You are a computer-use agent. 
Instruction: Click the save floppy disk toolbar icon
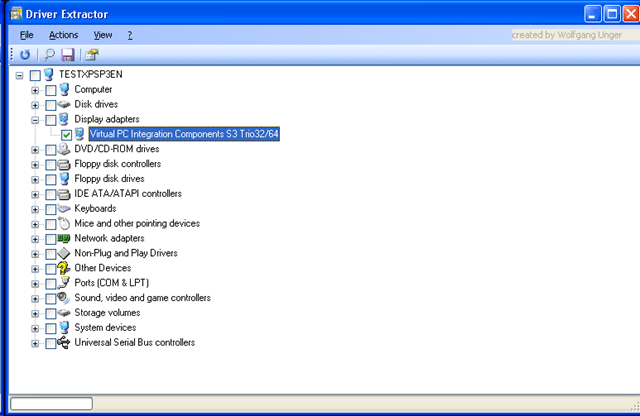pos(67,55)
